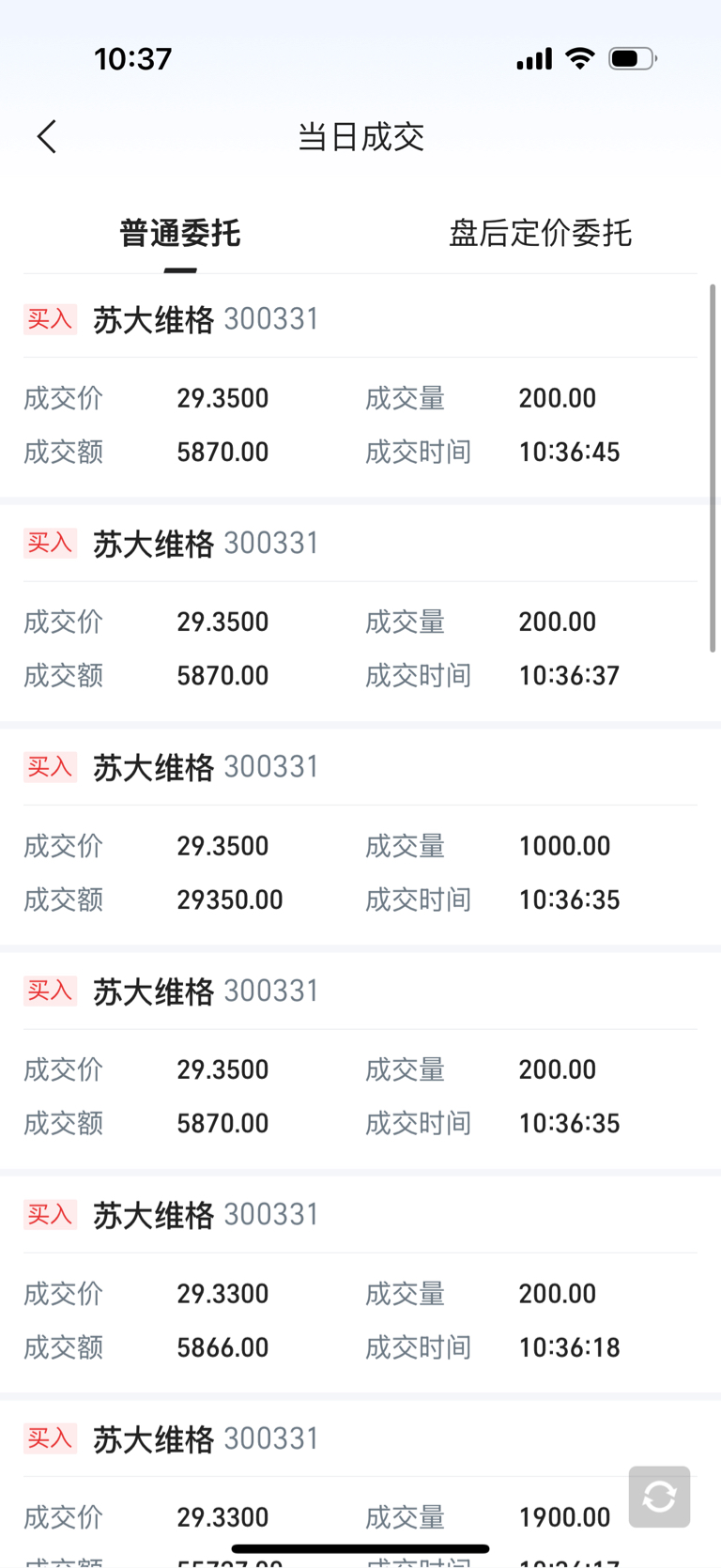Tap the back arrow icon
The height and width of the screenshot is (1568, 721).
[47, 137]
